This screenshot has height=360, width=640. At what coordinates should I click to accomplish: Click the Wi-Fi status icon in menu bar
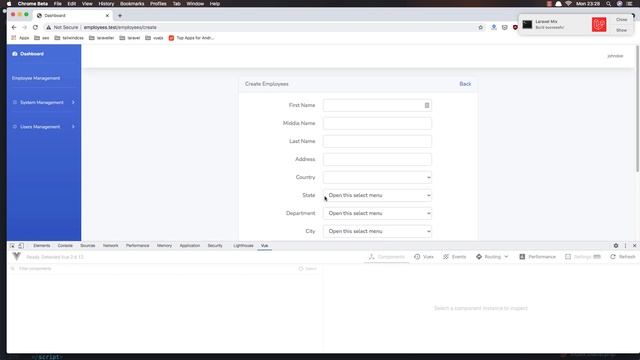pyautogui.click(x=568, y=4)
